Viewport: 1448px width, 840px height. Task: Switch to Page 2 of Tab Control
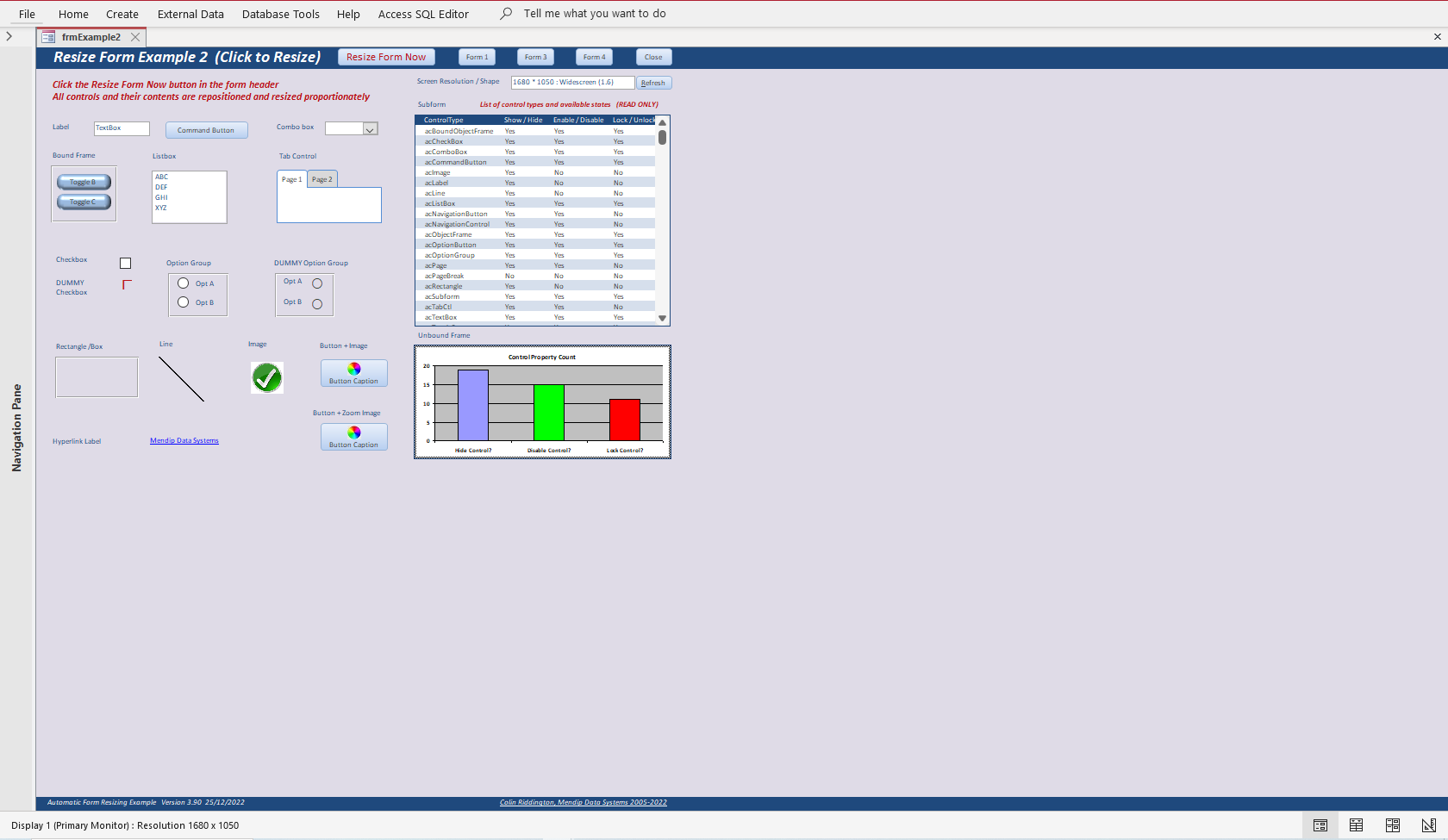point(322,179)
